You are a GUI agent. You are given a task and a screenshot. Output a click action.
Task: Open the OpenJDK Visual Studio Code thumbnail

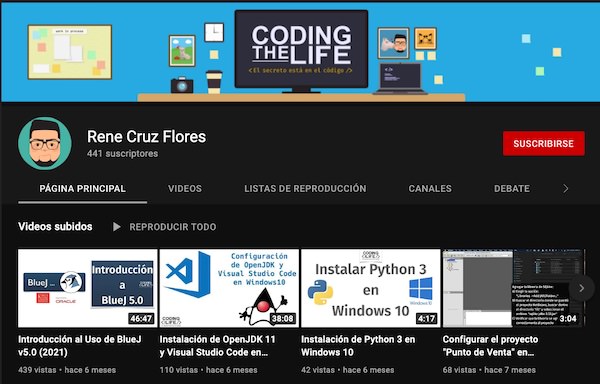click(x=229, y=288)
